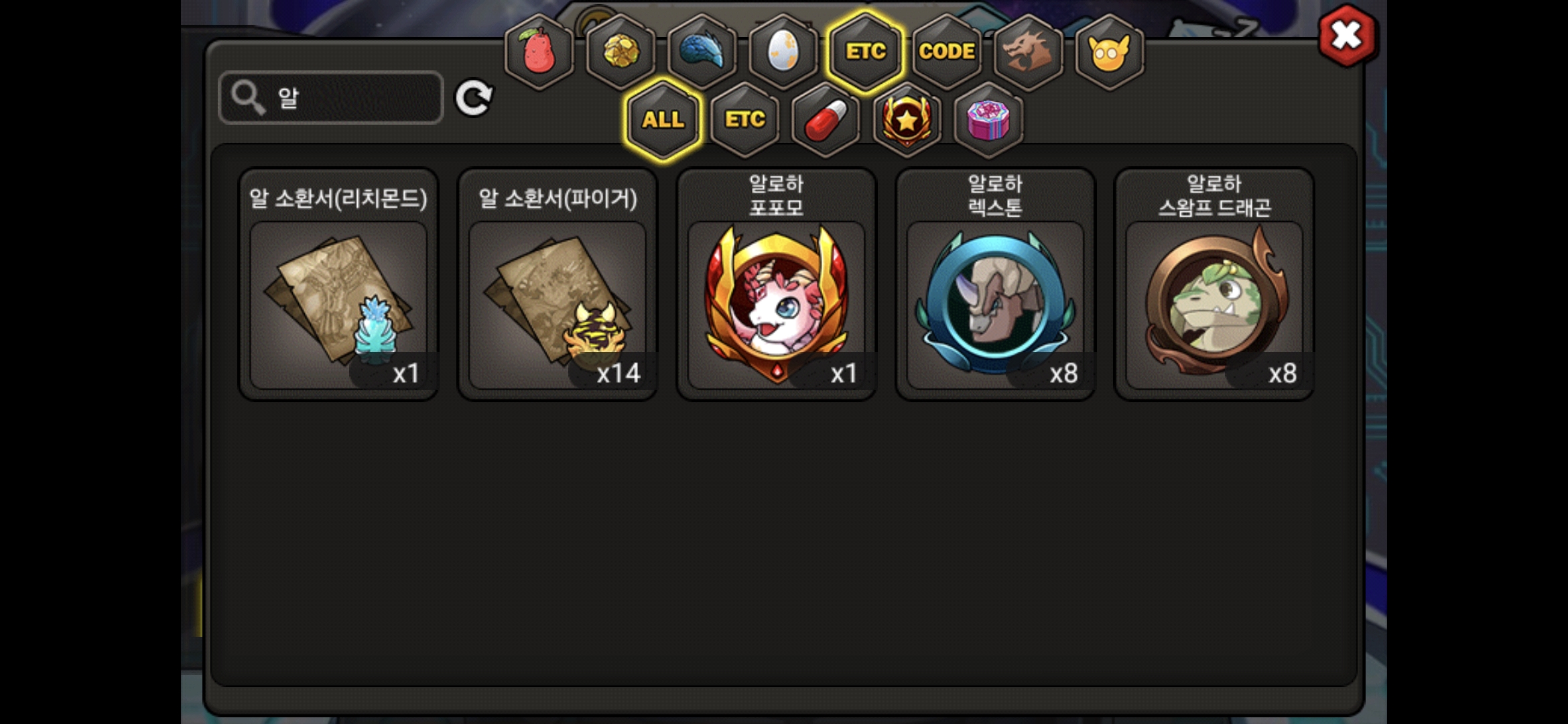Filter by the pink gift box icon

[x=988, y=120]
